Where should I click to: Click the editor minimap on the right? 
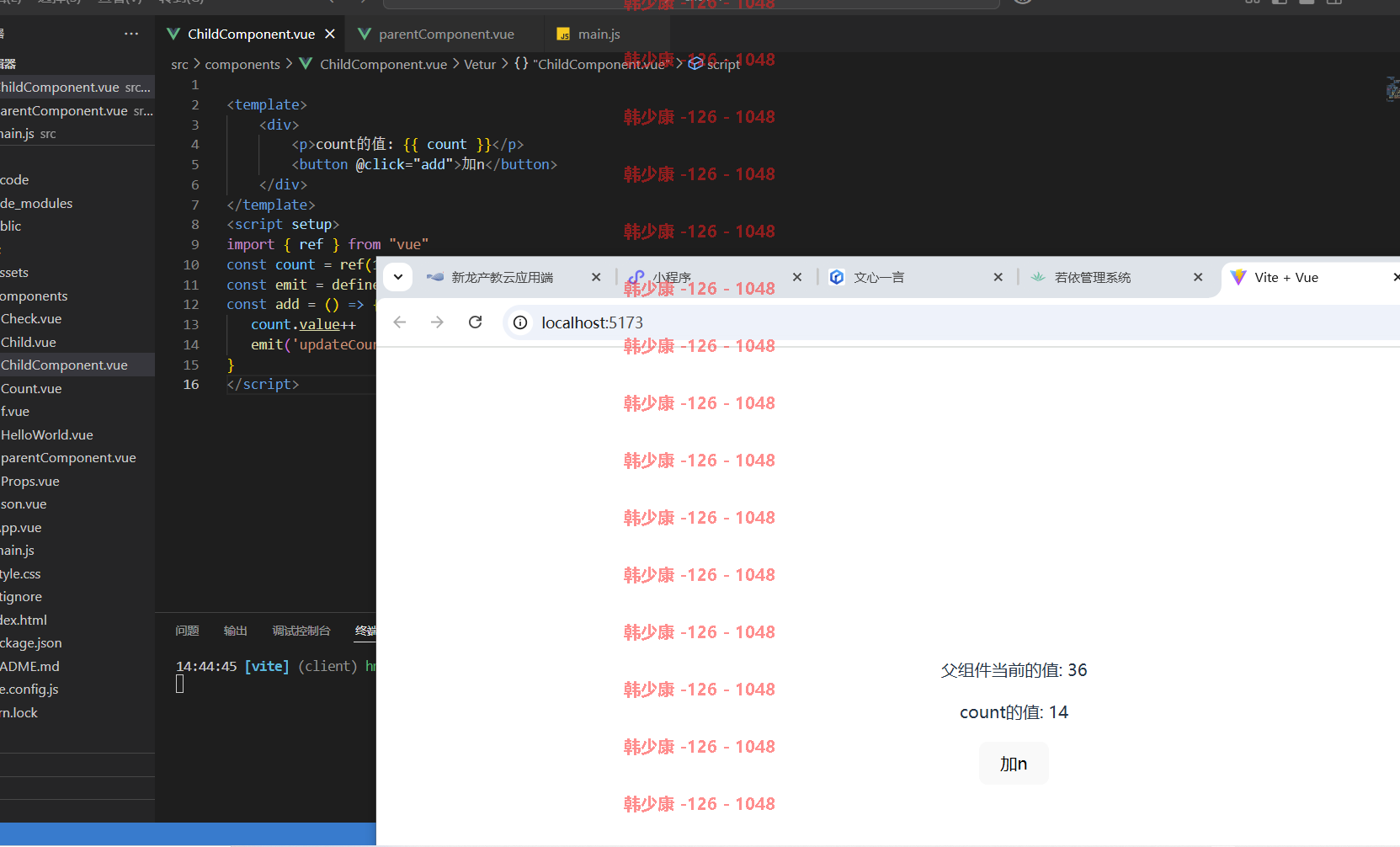[x=1392, y=88]
